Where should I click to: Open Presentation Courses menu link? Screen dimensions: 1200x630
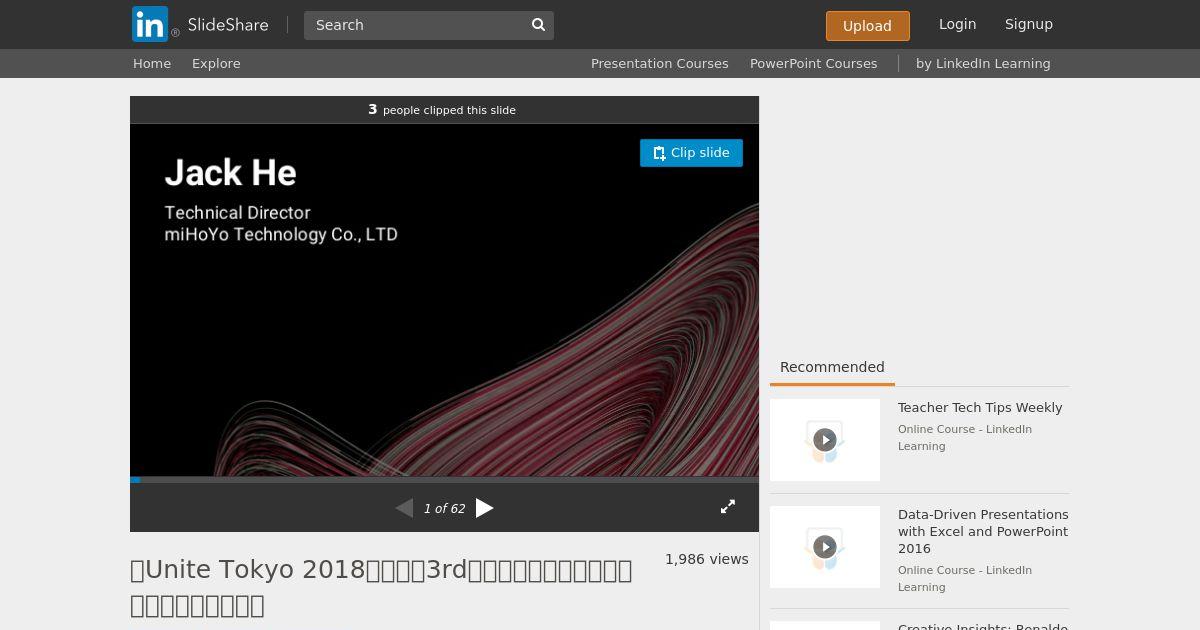pos(660,63)
